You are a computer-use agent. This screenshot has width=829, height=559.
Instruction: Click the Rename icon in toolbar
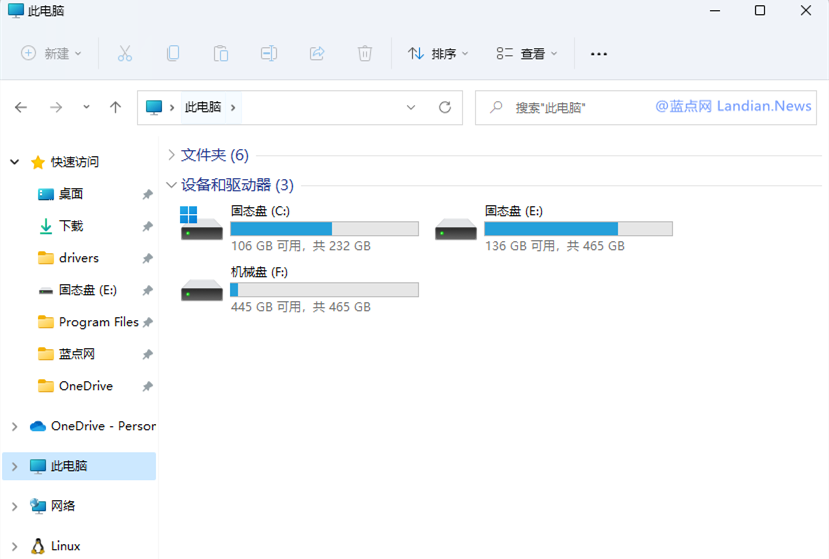(269, 54)
